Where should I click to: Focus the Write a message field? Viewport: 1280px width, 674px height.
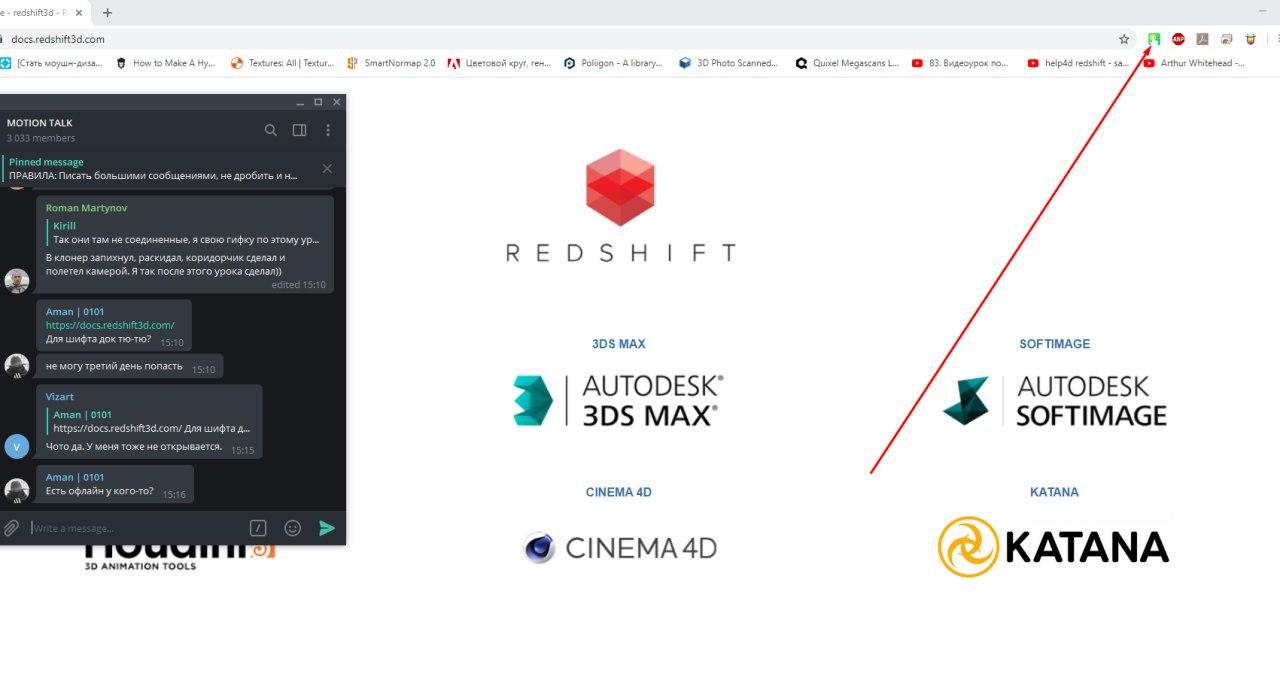click(135, 528)
